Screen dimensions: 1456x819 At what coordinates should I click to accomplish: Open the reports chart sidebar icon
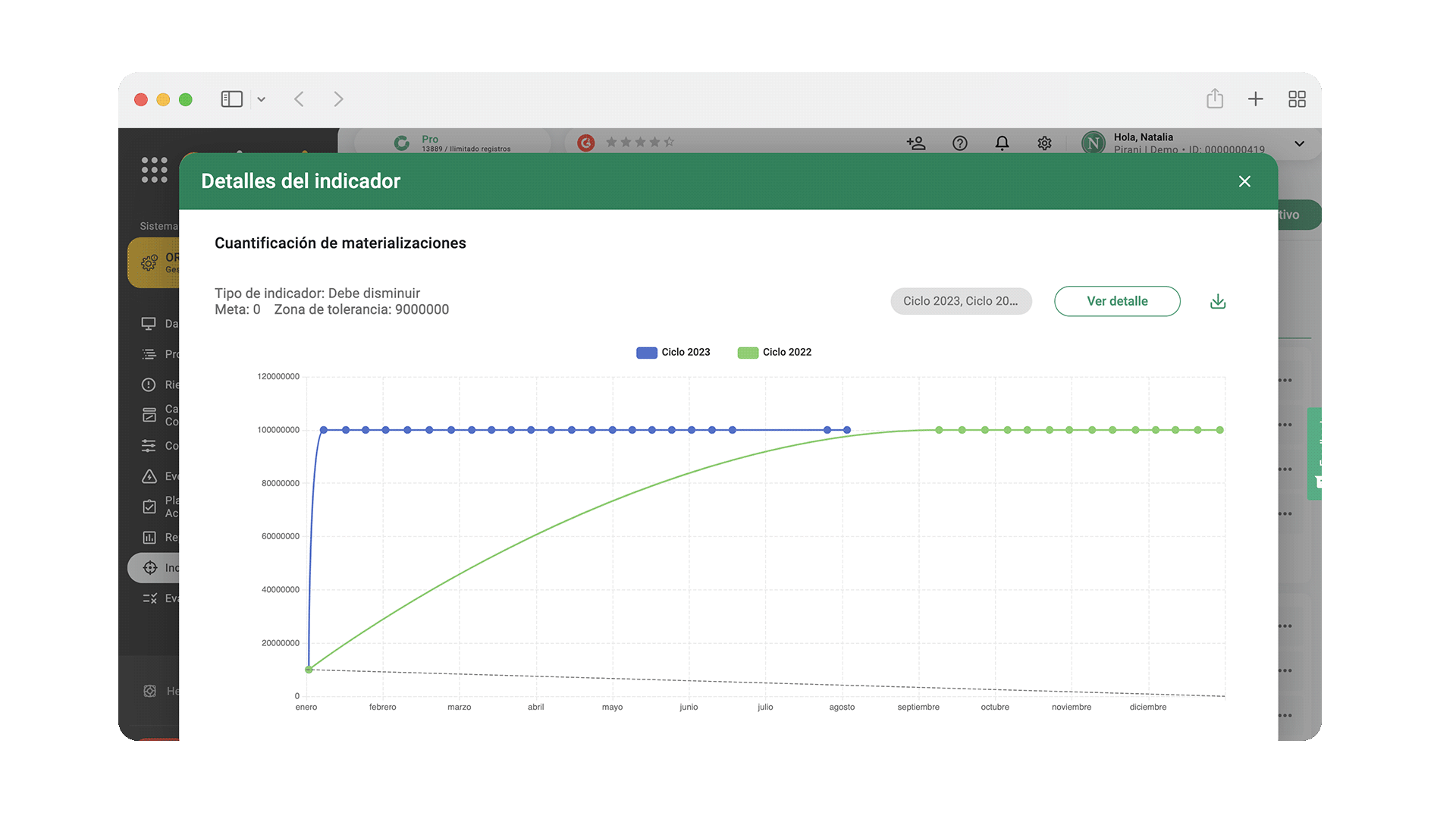[149, 538]
